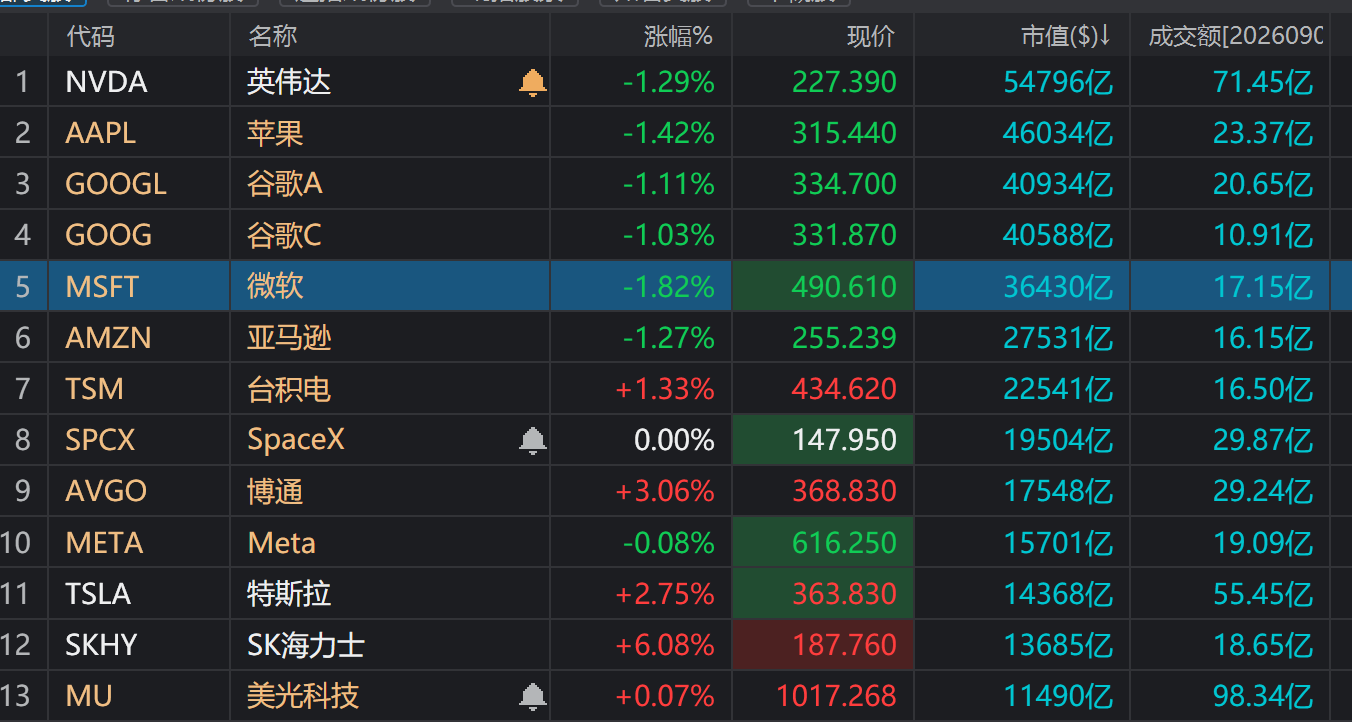Screen dimensions: 1352x722
Task: Choose the AMZN ticker code
Action: 108,338
